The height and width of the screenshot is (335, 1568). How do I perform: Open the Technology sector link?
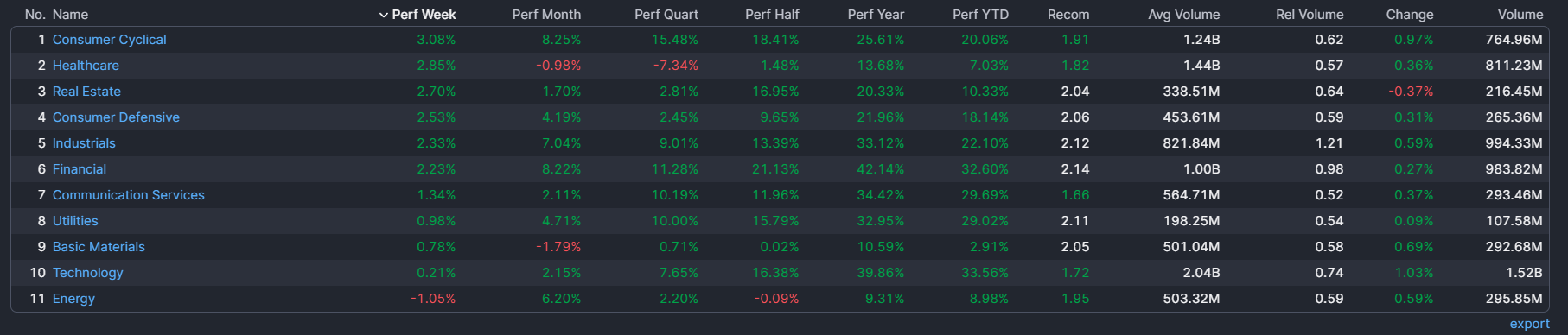coord(87,273)
